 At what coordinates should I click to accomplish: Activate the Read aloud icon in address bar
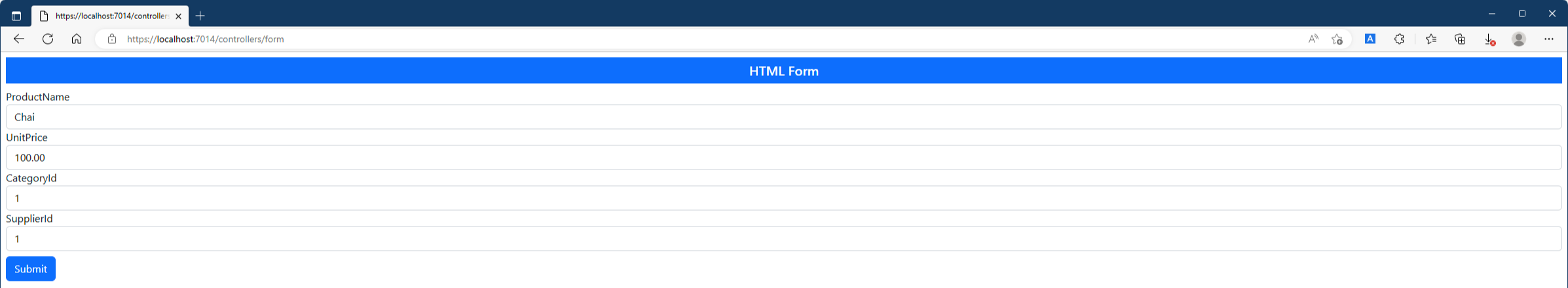pos(1313,39)
